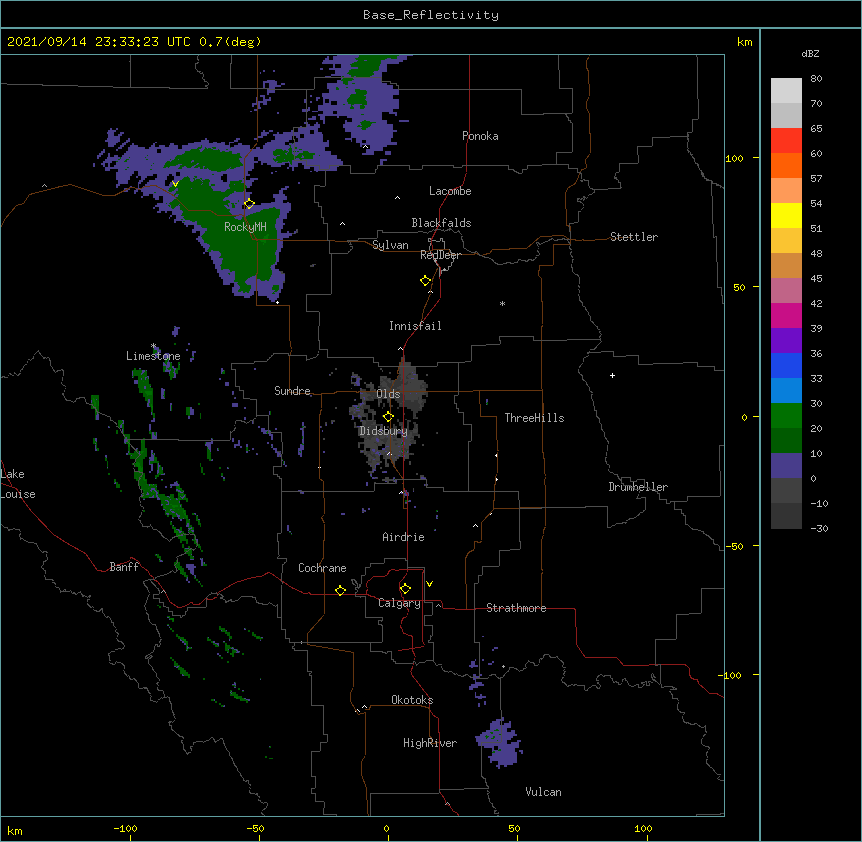Click the Limestone label

click(153, 356)
